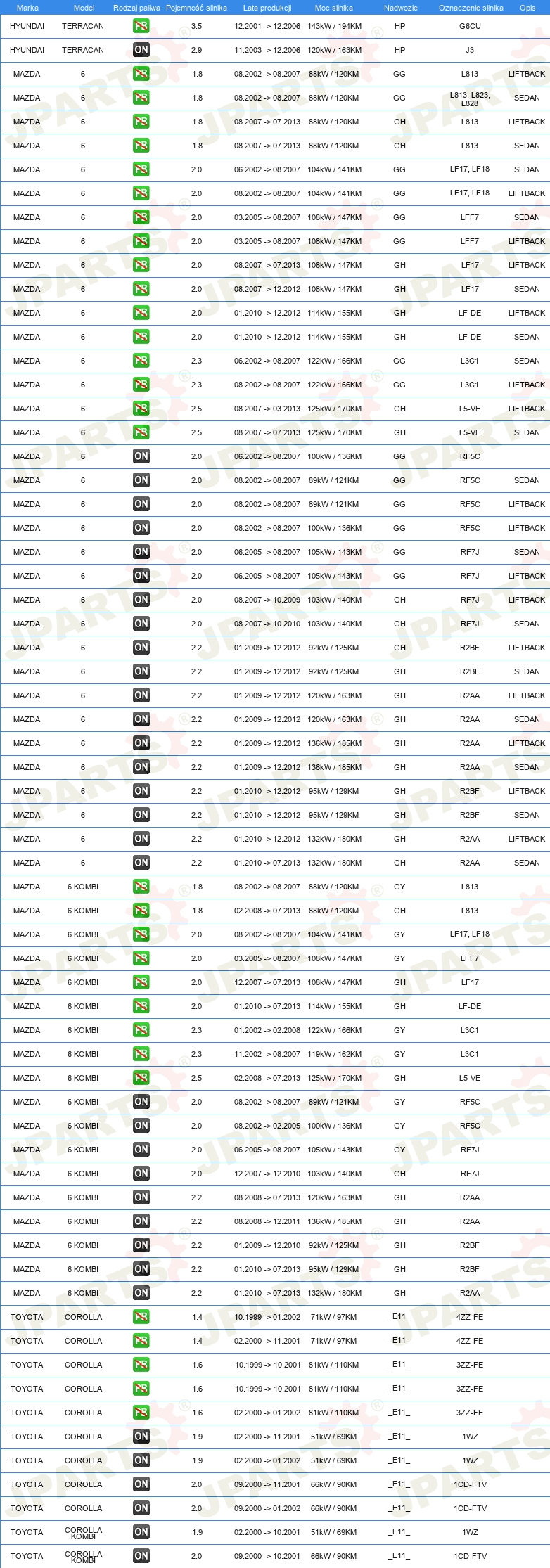This screenshot has height=1568, width=550.
Task: Select the 08.2008 -> 12.2011 date cell
Action: click(x=267, y=1221)
